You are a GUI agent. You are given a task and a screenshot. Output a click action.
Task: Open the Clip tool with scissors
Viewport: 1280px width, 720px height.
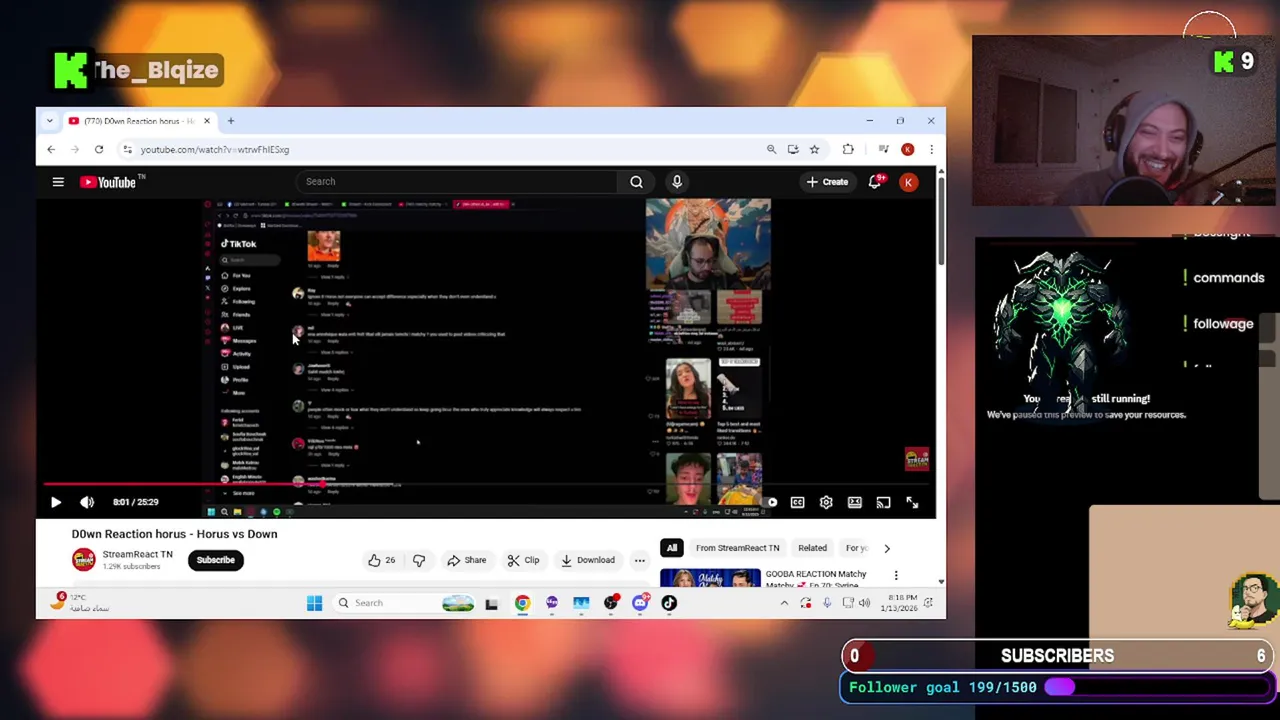523,560
